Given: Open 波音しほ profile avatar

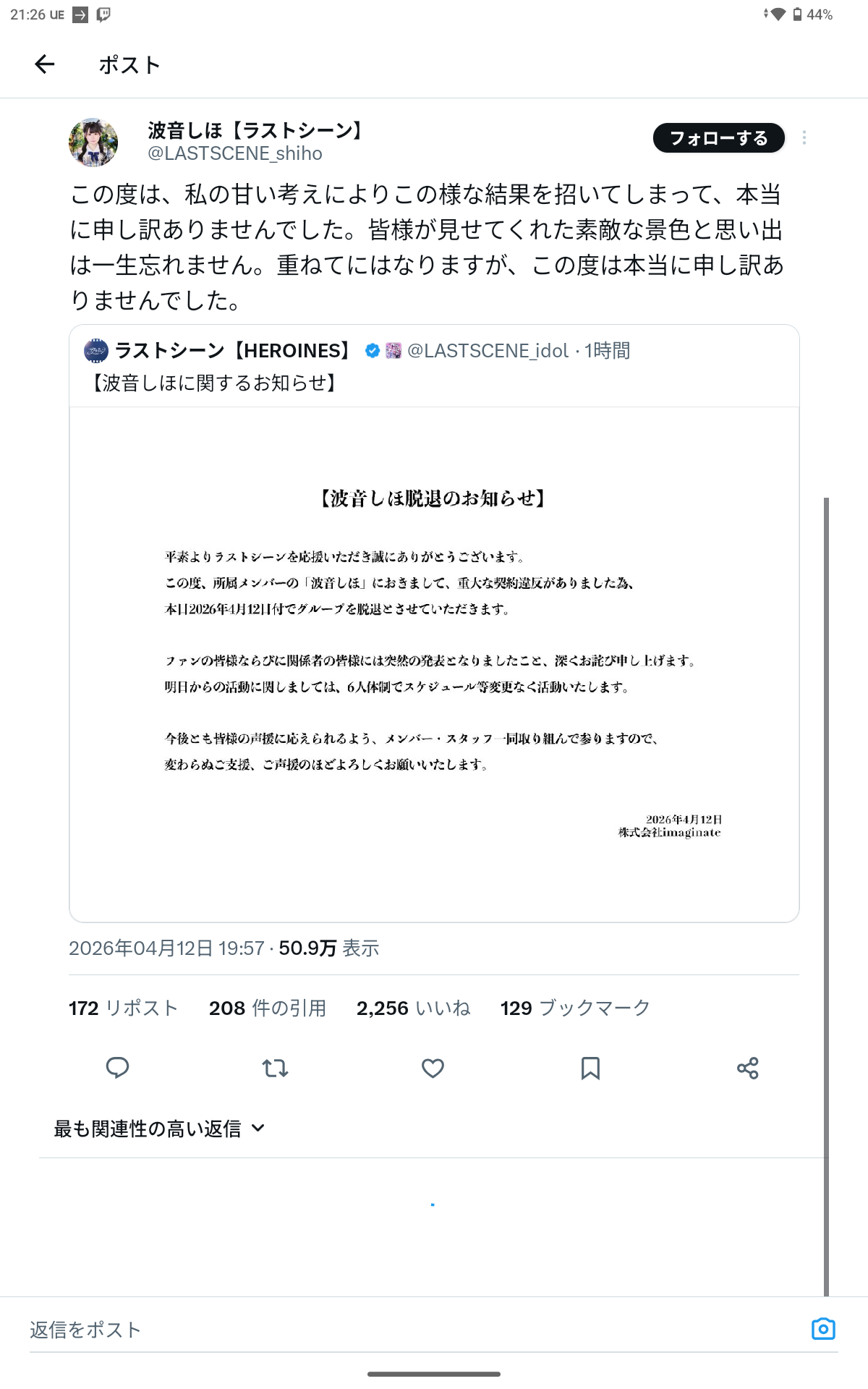Looking at the screenshot, I should 93,143.
